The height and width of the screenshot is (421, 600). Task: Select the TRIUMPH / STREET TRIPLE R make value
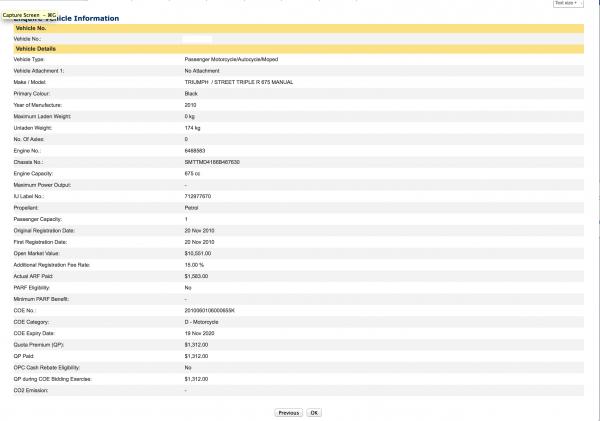click(x=239, y=82)
